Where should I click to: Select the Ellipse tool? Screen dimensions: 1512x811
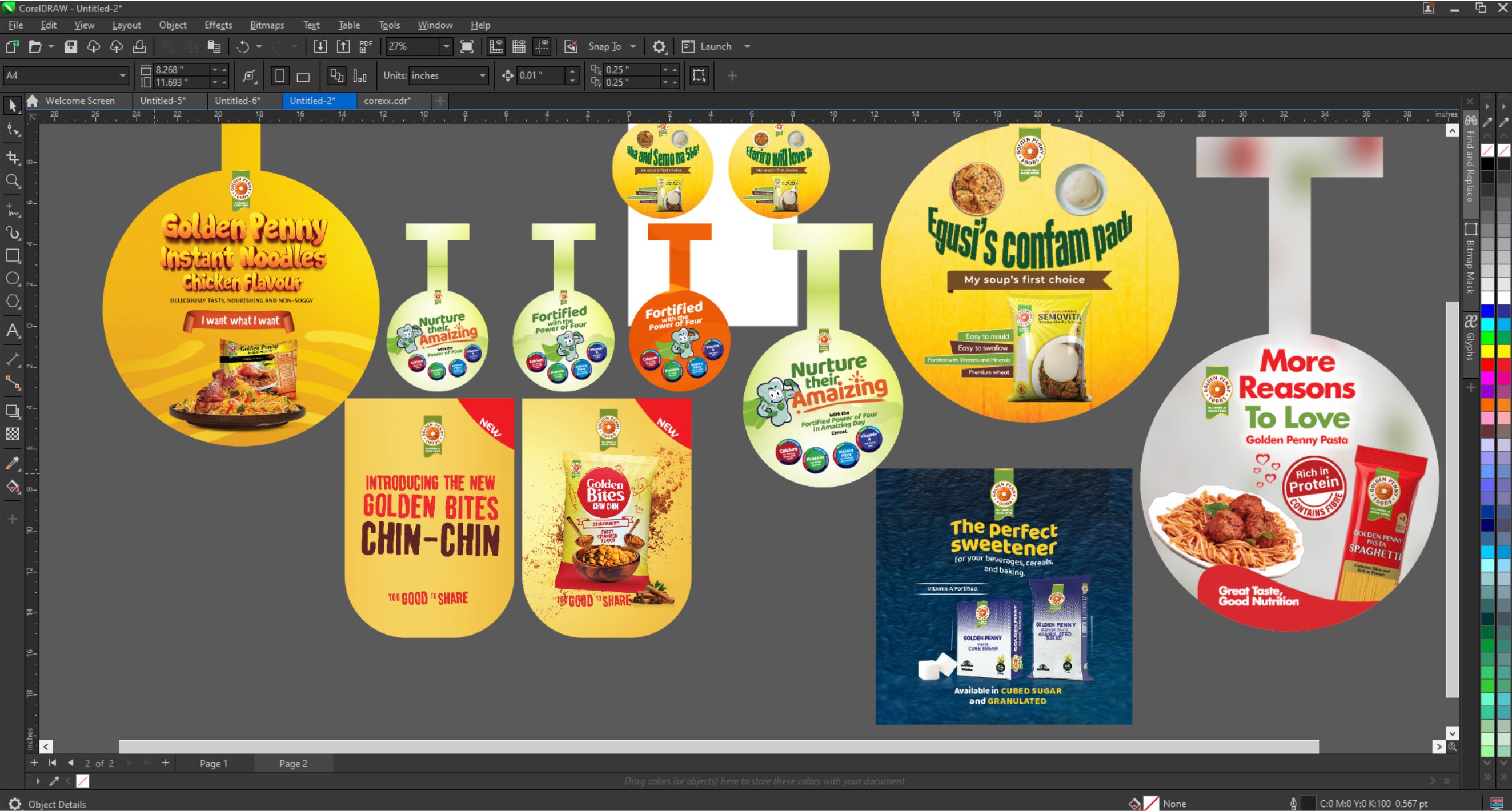pos(13,279)
